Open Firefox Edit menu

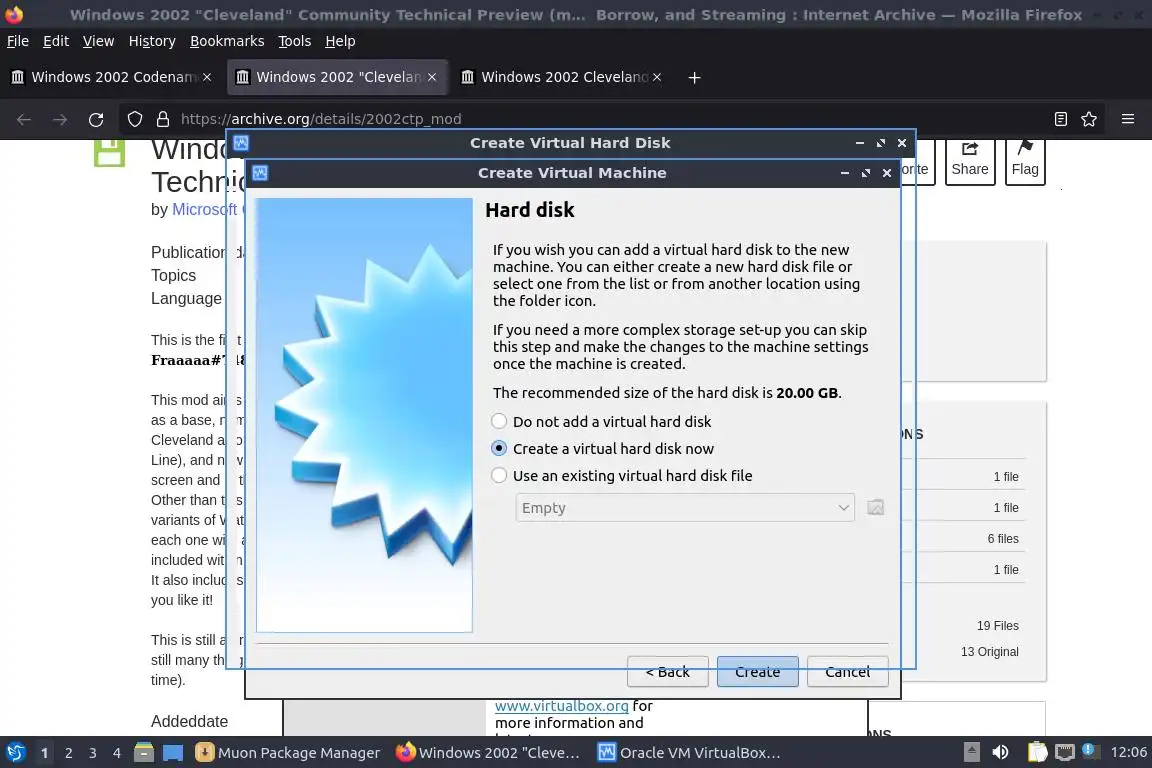56,41
